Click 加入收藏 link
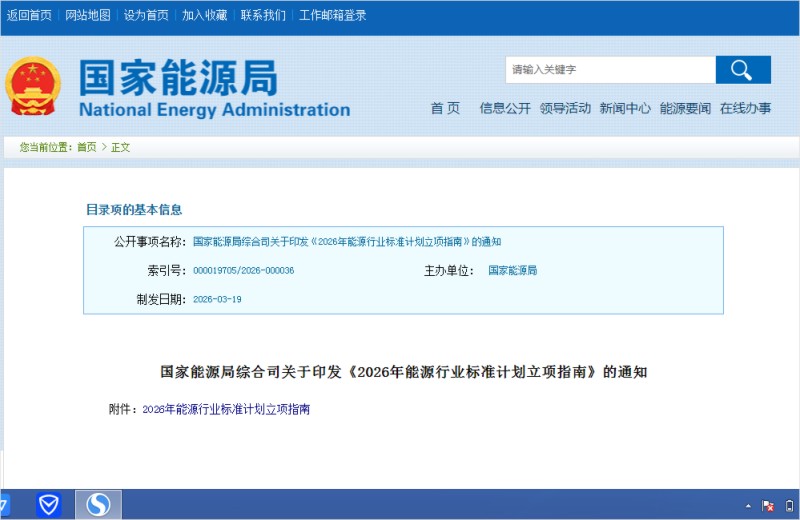 point(205,15)
